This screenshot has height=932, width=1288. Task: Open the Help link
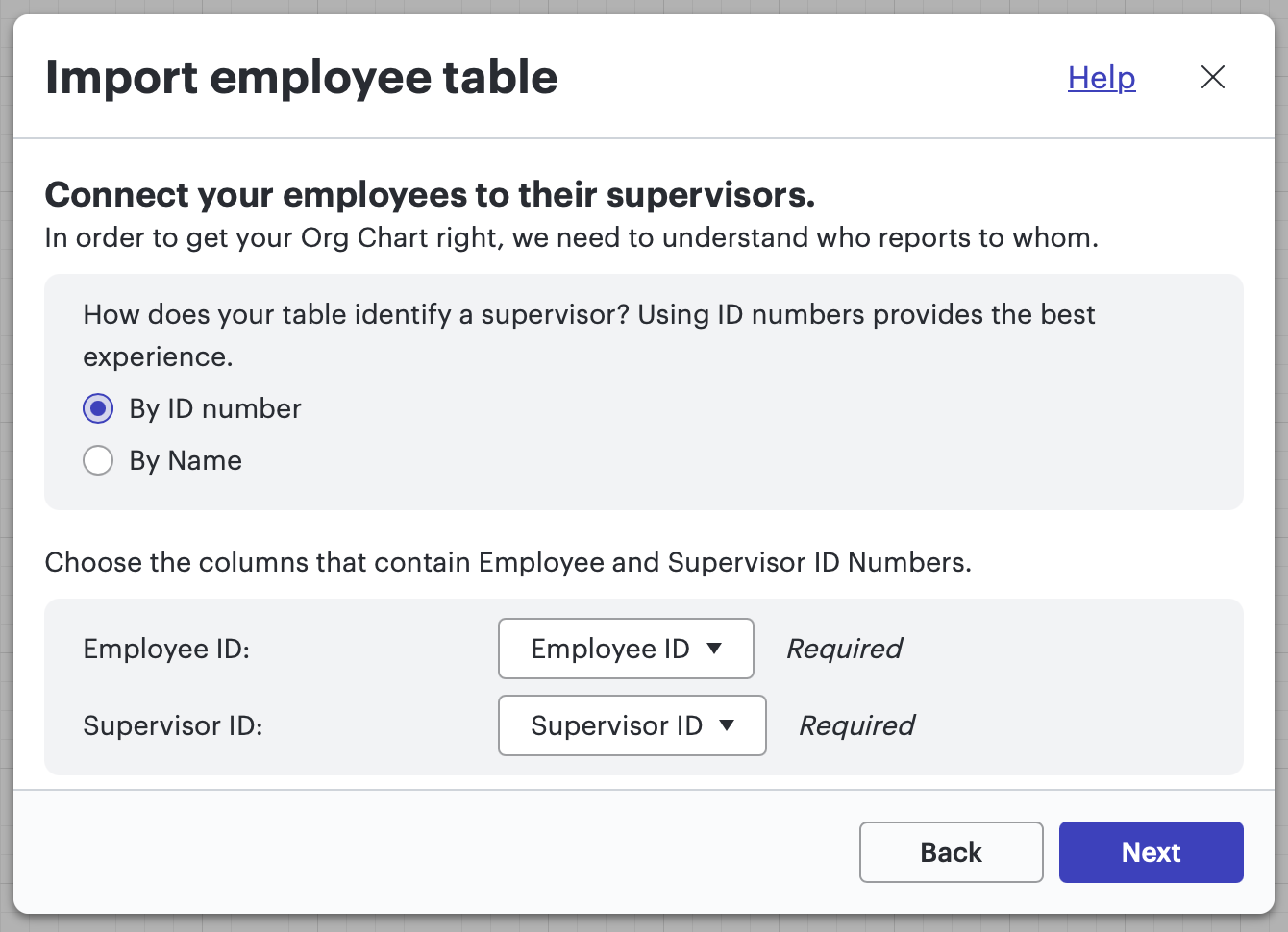click(x=1101, y=78)
